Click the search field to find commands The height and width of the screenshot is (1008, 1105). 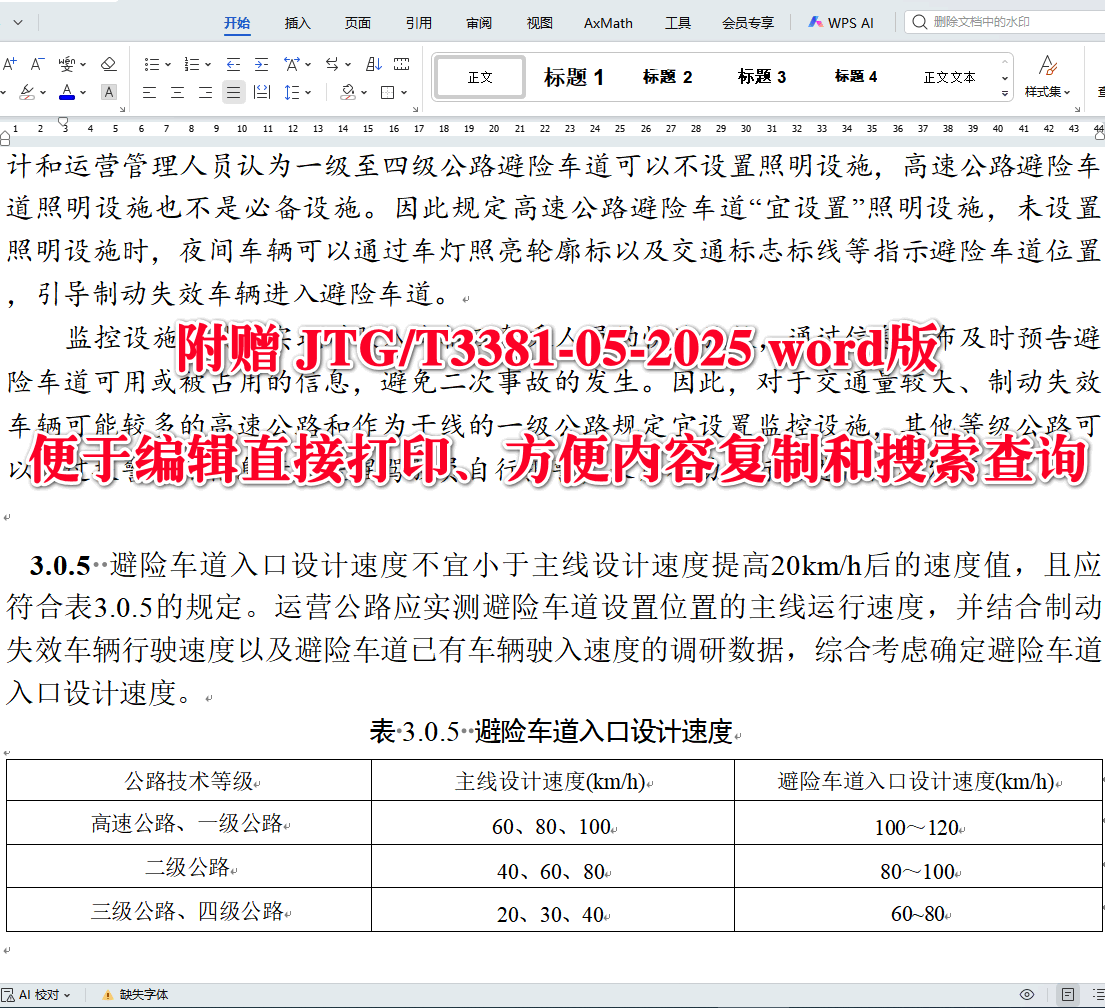[1000, 21]
